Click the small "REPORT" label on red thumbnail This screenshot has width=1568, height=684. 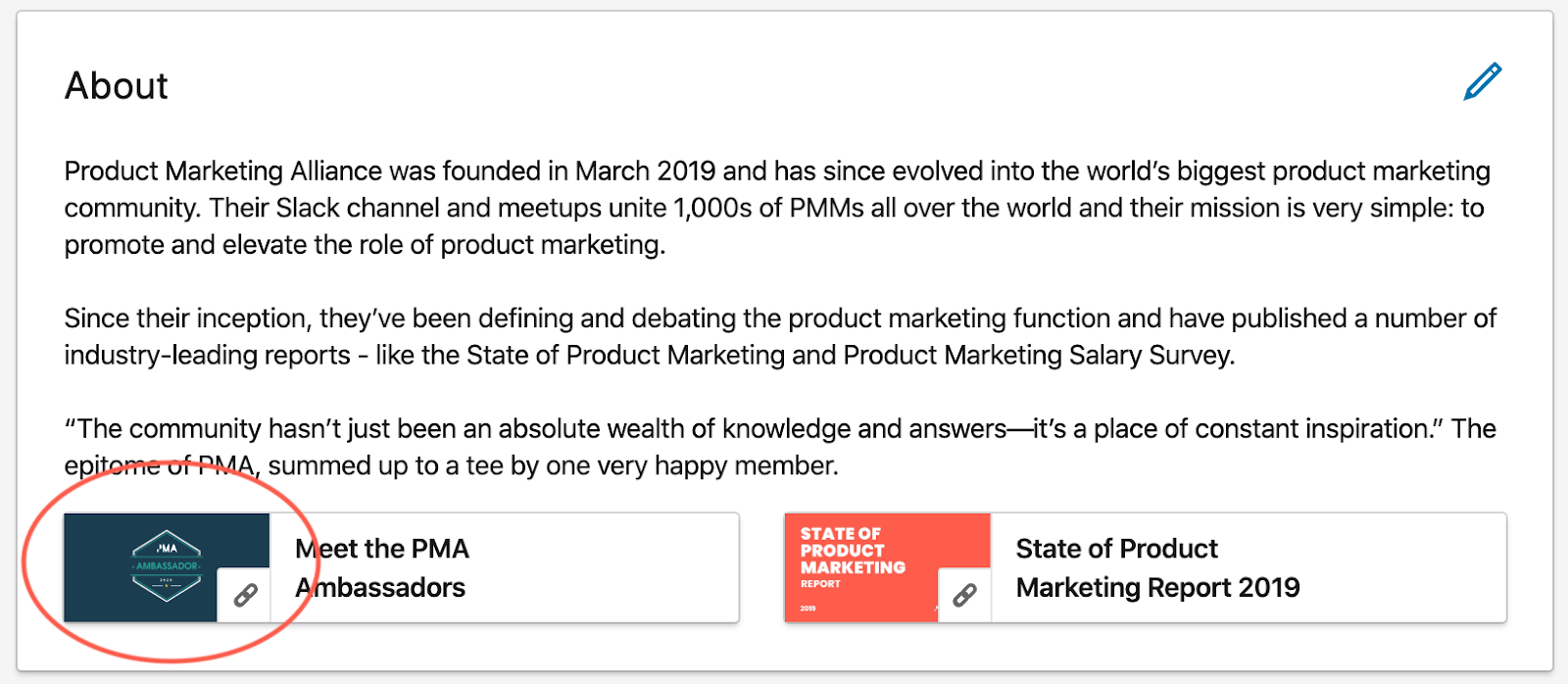click(820, 584)
